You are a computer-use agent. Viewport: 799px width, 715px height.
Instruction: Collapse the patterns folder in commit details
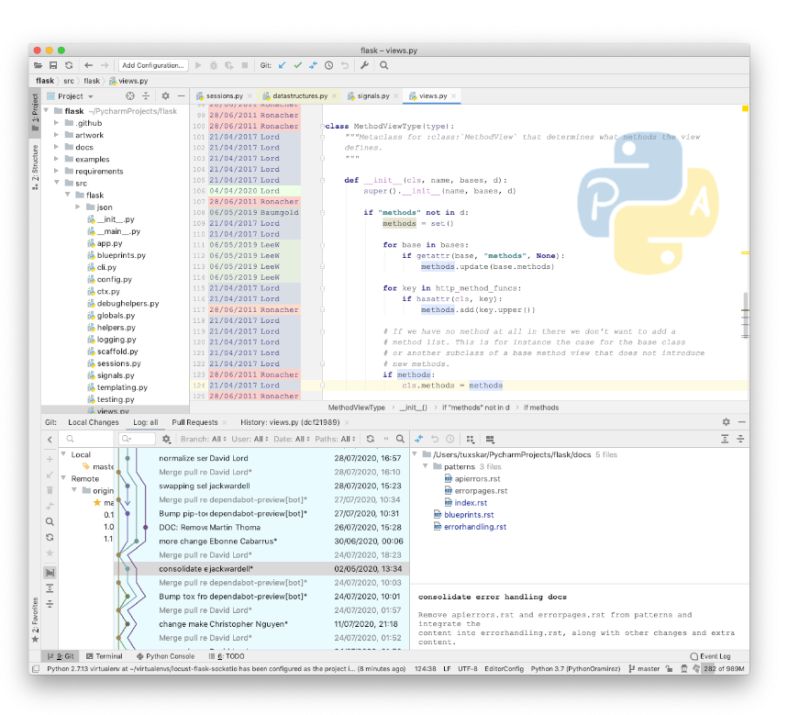tap(425, 466)
